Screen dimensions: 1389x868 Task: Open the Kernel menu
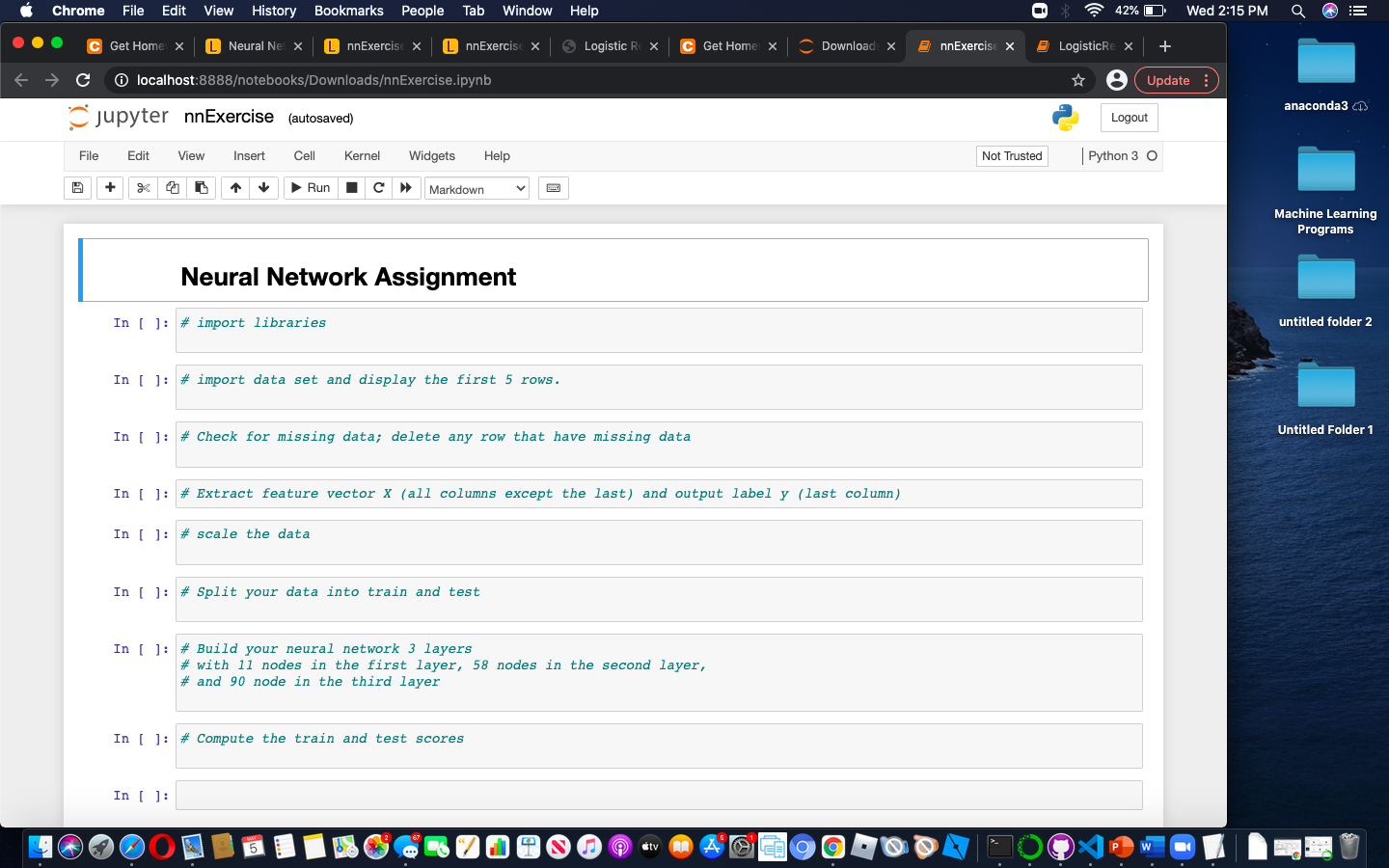point(362,155)
